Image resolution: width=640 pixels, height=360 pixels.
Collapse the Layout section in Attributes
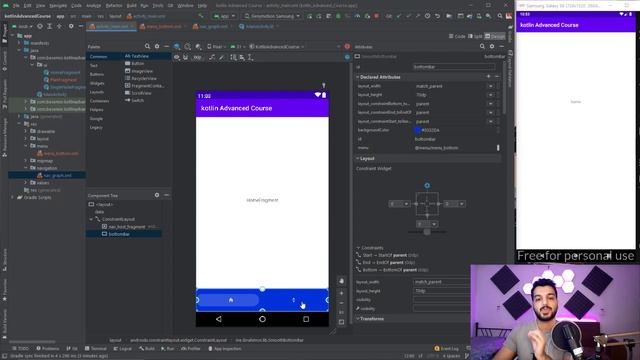click(x=358, y=158)
